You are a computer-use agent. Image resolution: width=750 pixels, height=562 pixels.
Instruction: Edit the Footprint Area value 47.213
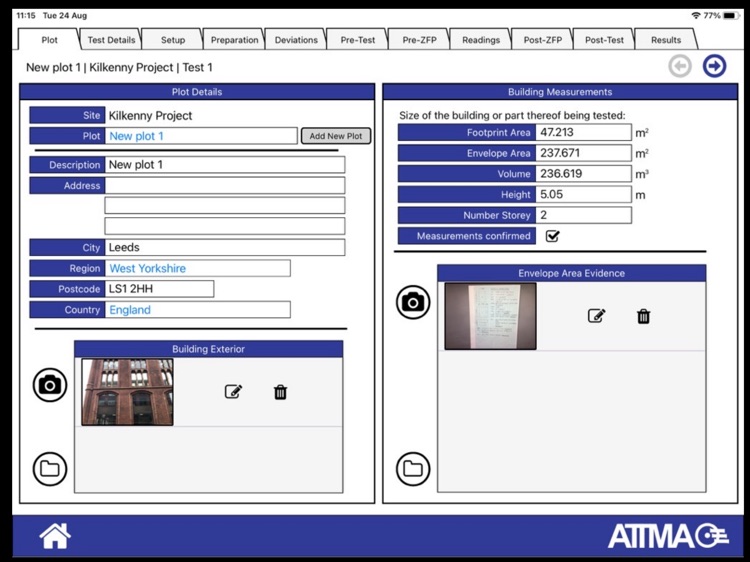[584, 132]
